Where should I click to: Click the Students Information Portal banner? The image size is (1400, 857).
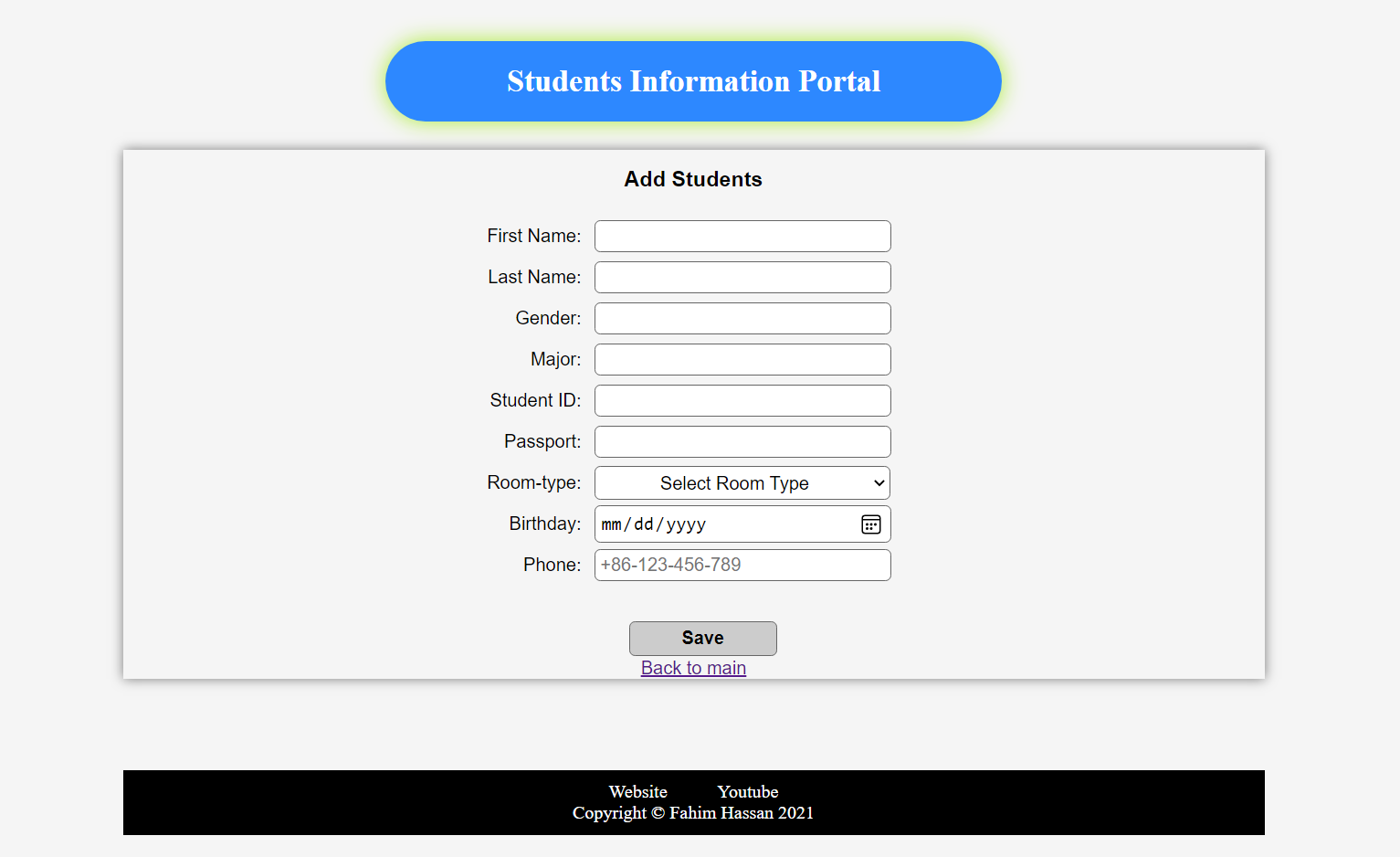click(693, 81)
